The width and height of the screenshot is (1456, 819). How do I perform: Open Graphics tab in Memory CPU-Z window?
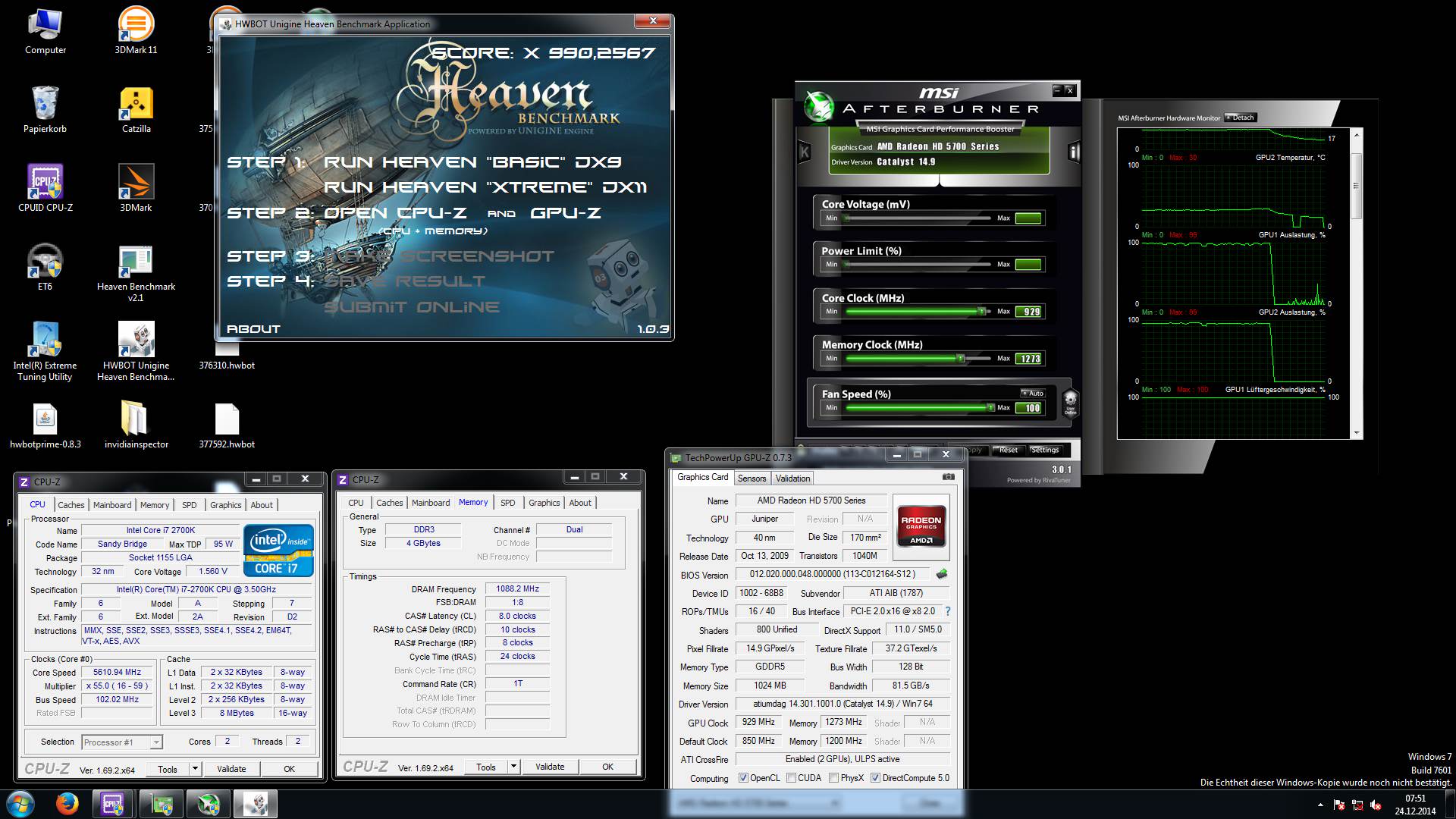tap(544, 503)
